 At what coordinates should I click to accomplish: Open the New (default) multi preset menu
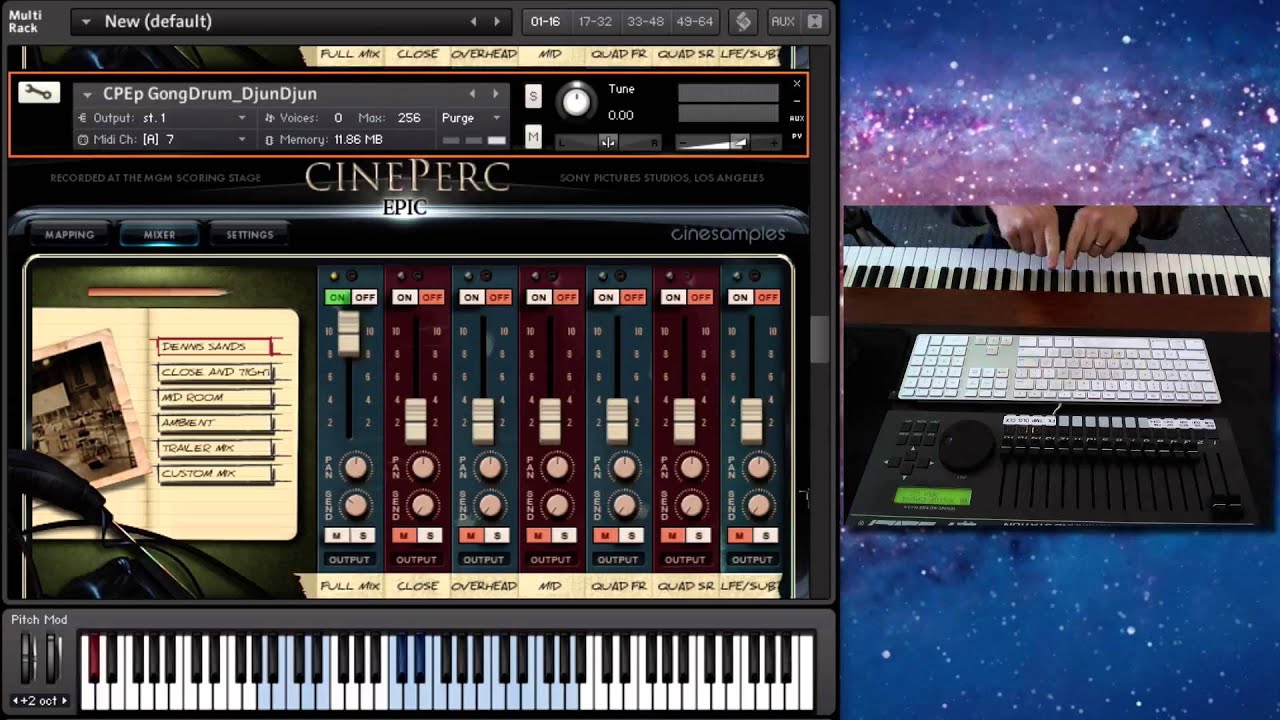87,21
